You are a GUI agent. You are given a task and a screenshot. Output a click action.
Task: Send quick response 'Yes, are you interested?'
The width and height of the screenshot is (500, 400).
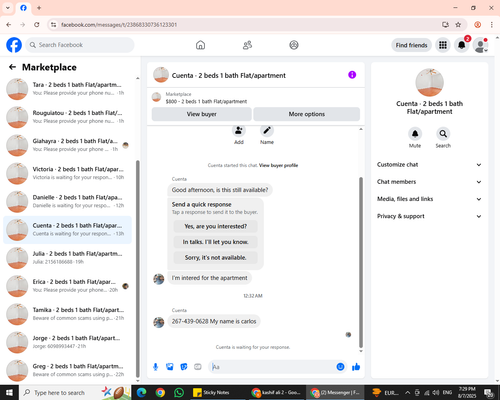pos(216,226)
